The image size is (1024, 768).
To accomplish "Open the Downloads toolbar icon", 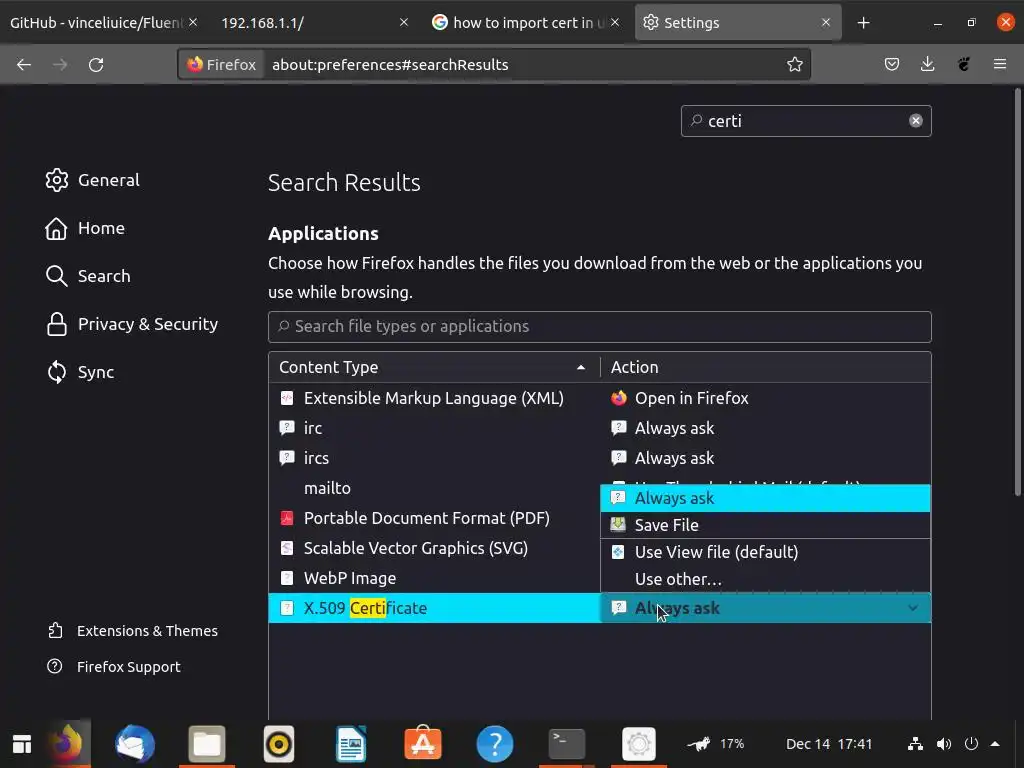I will 928,64.
